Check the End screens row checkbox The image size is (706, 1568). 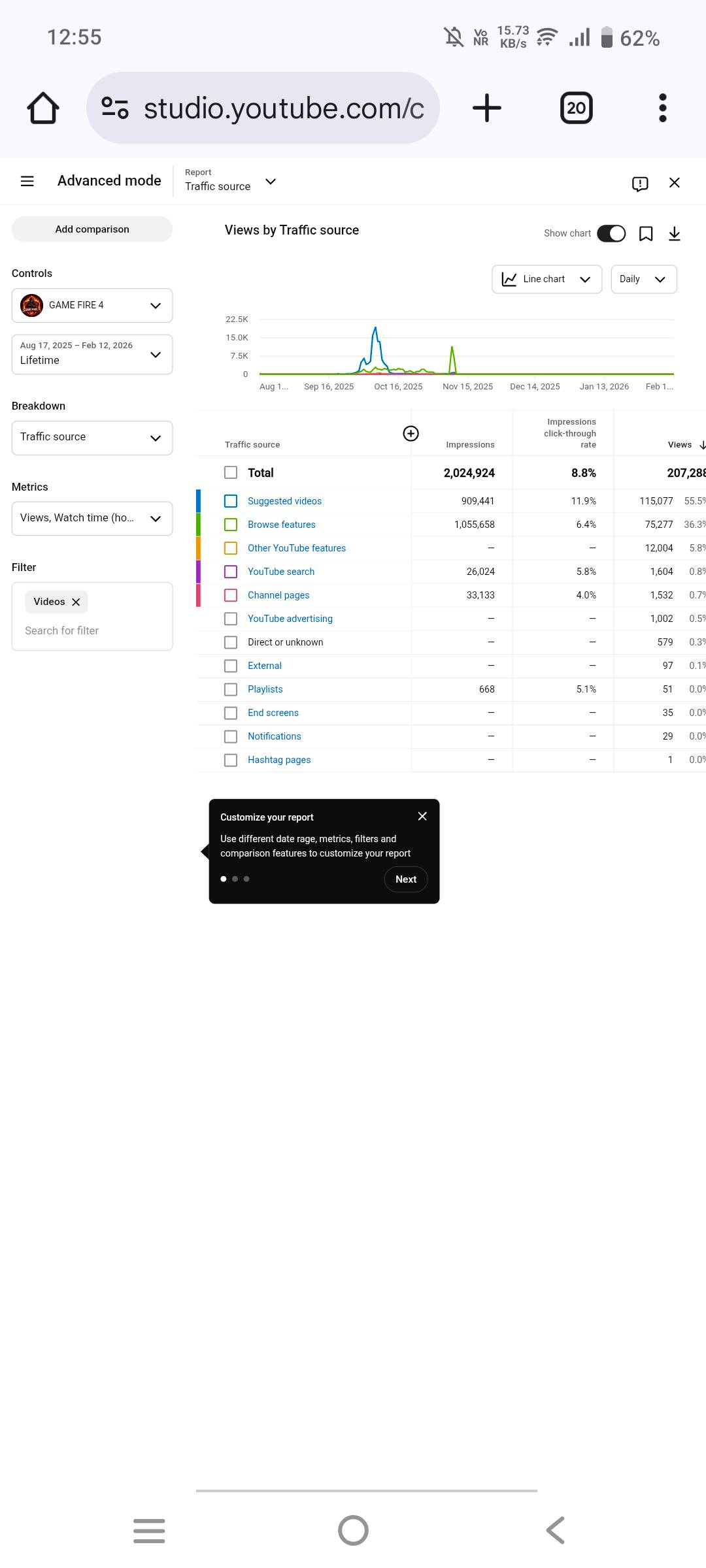[x=231, y=713]
